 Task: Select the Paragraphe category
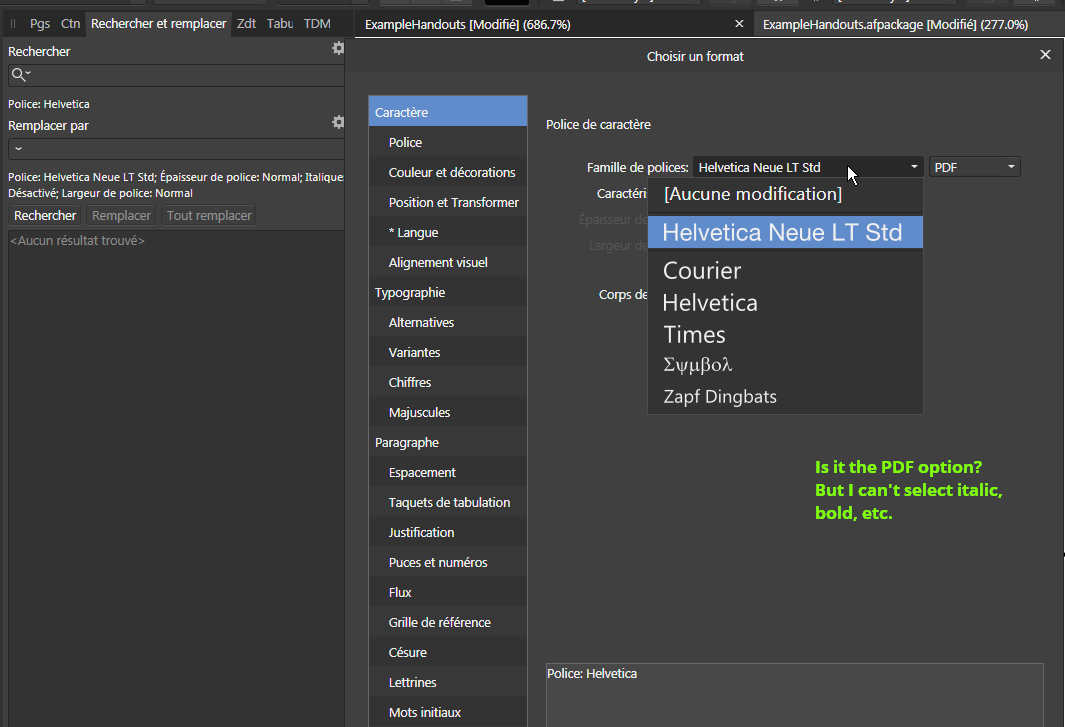pyautogui.click(x=448, y=442)
